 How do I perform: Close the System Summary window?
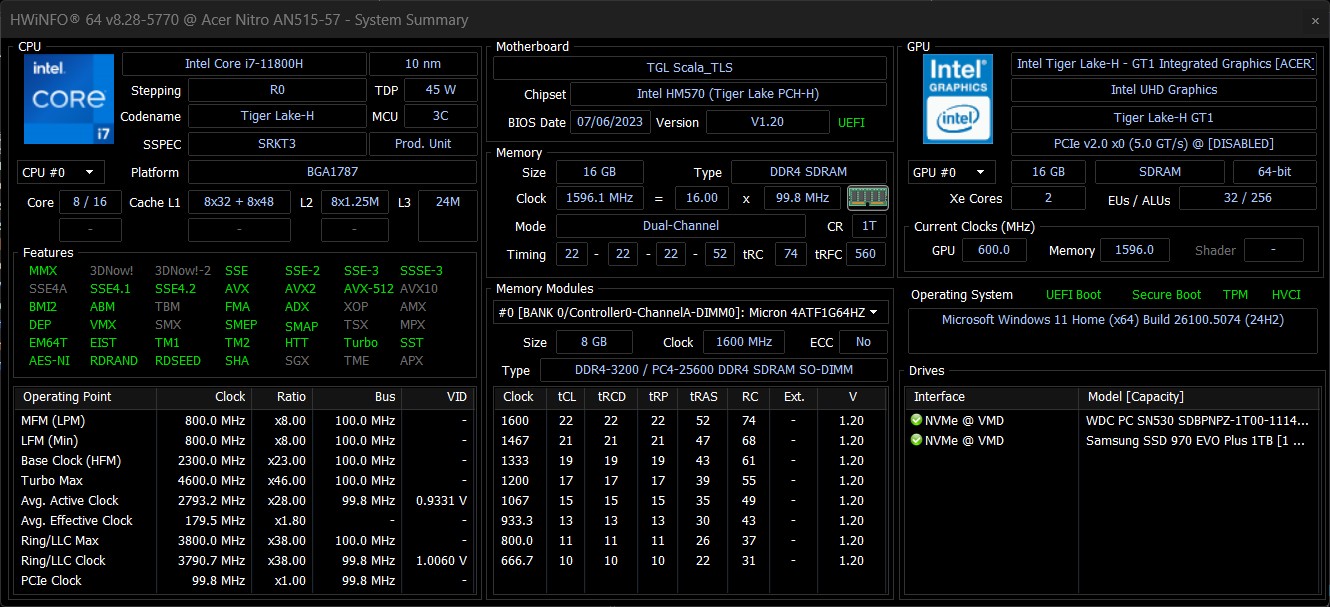click(1314, 20)
